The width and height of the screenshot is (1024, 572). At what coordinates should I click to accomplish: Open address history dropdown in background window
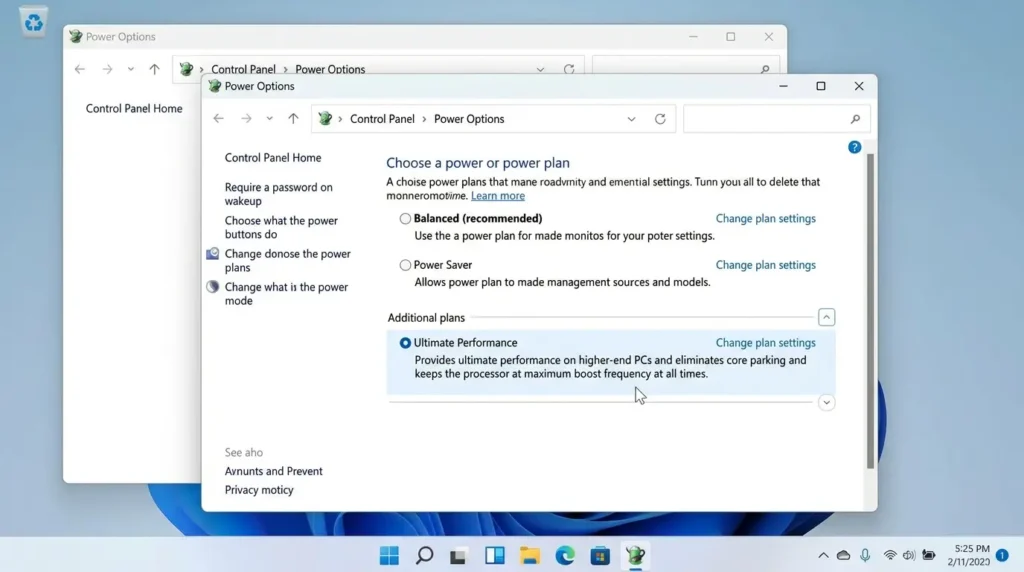540,69
